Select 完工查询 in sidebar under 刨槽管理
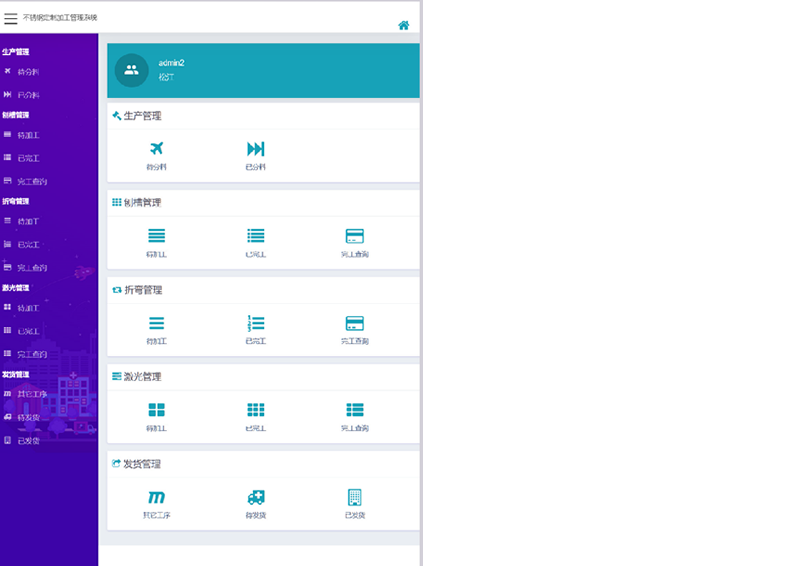800x566 pixels. pos(32,182)
